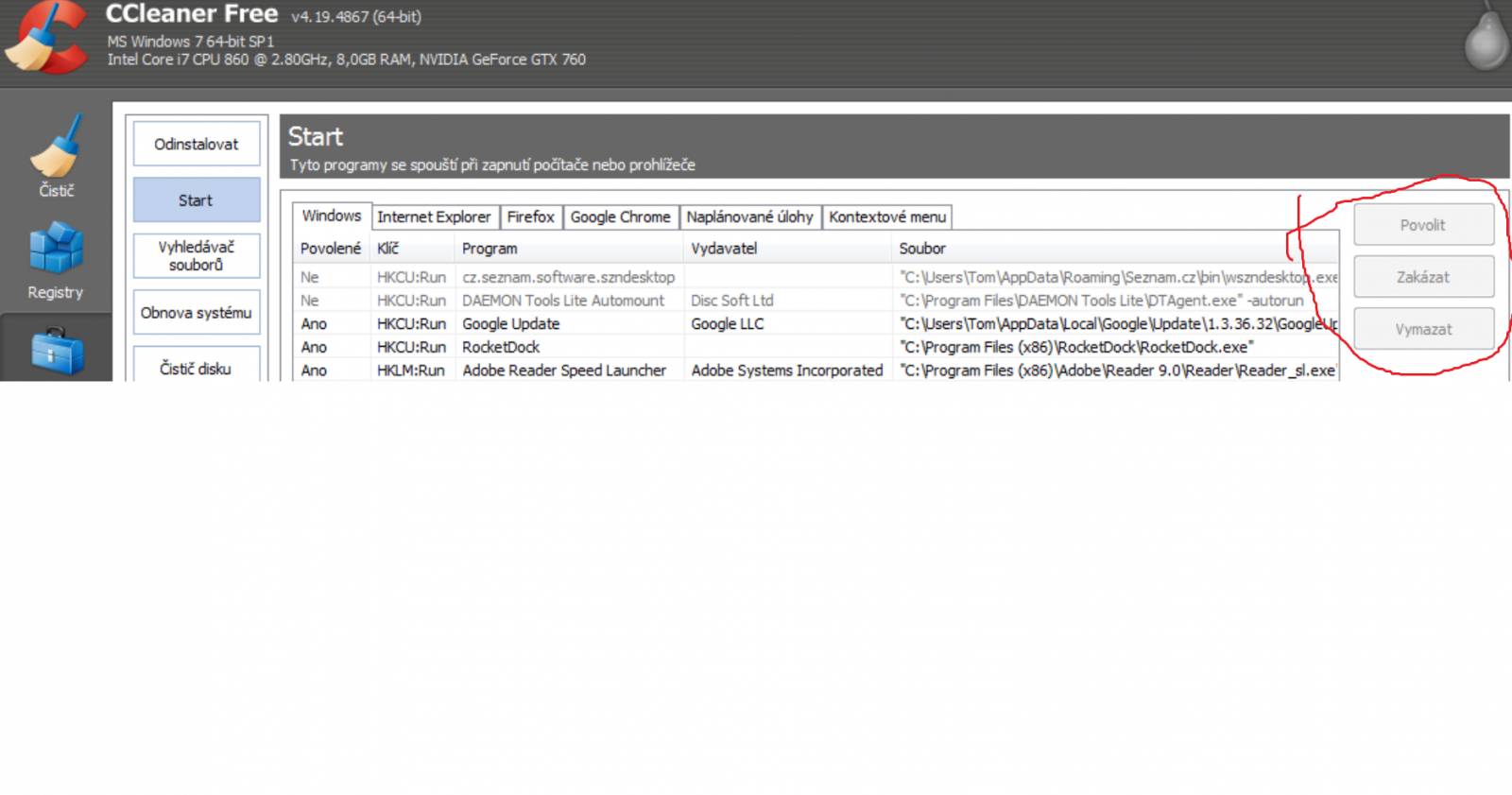Switch to Naplánované úlohy tab
The image size is (1512, 795).
point(750,217)
